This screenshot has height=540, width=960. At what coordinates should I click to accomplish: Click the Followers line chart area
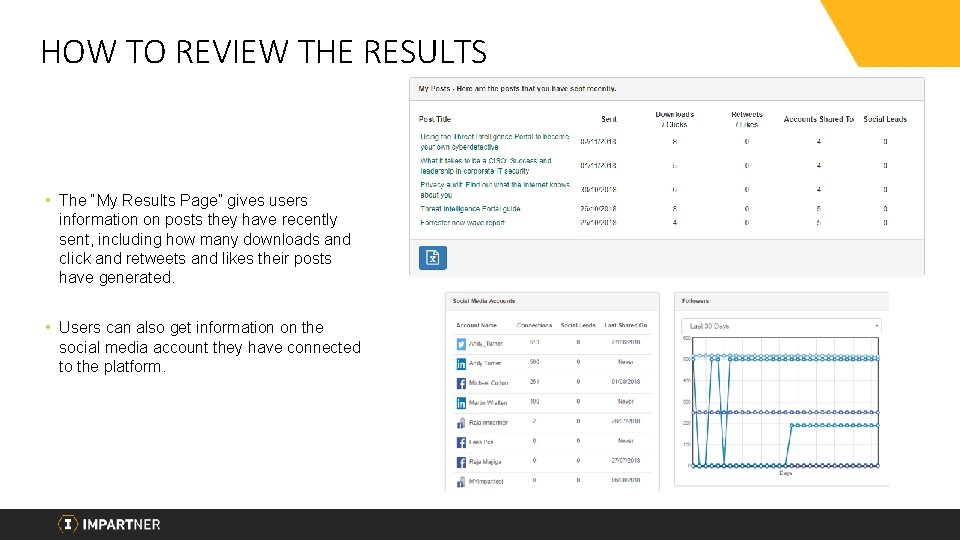point(786,402)
